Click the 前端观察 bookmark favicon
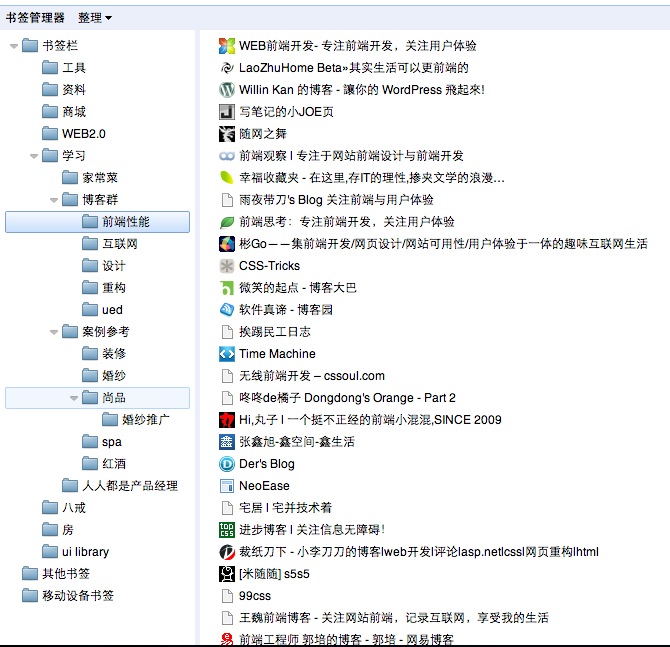Image resolution: width=670 pixels, height=647 pixels. pos(227,156)
